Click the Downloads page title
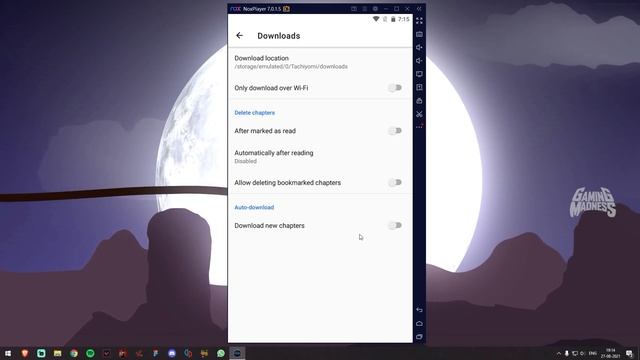Viewport: 640px width, 360px height. pyautogui.click(x=279, y=36)
